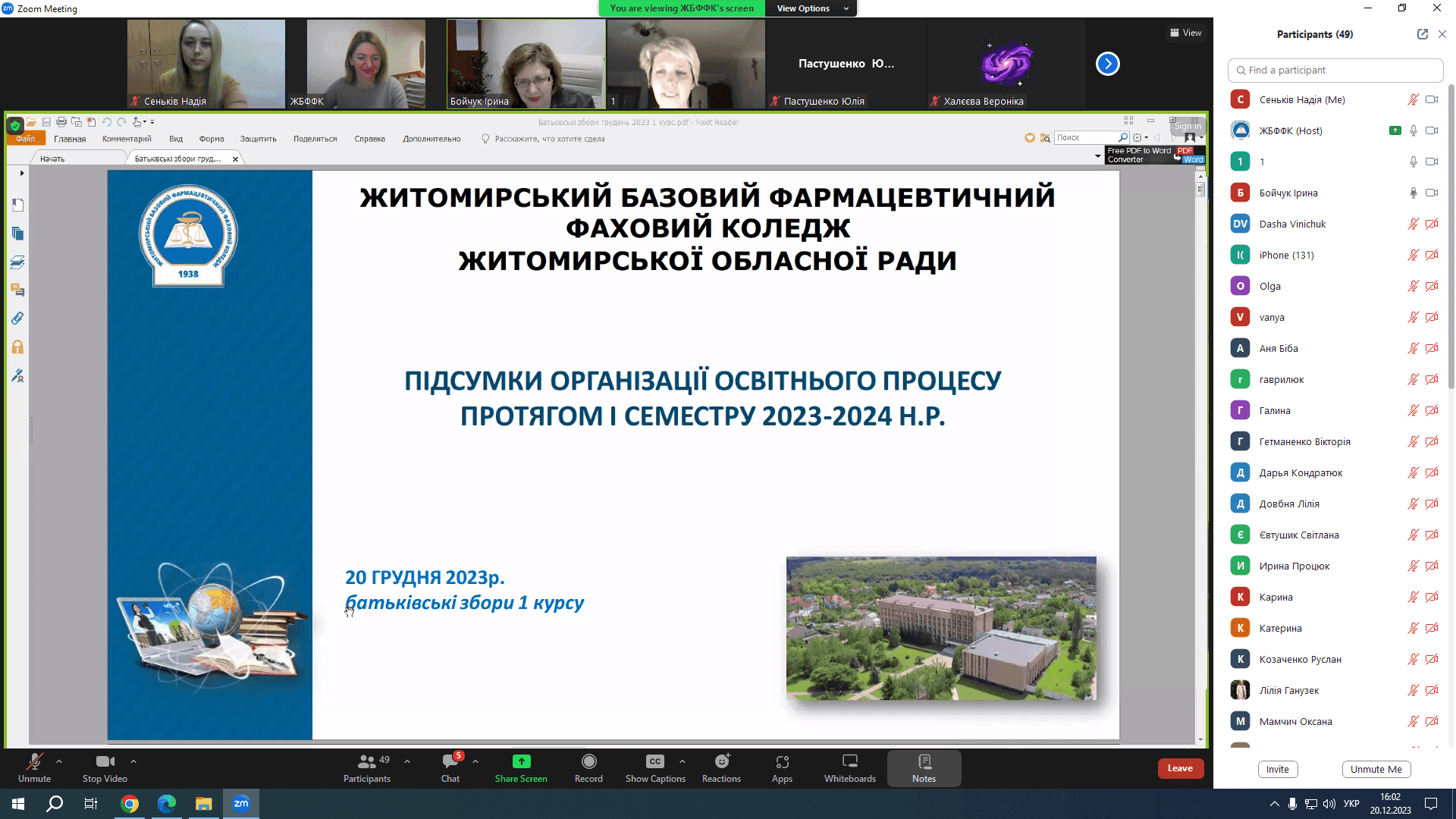
Task: Open the Главная ribbon tab
Action: click(70, 139)
